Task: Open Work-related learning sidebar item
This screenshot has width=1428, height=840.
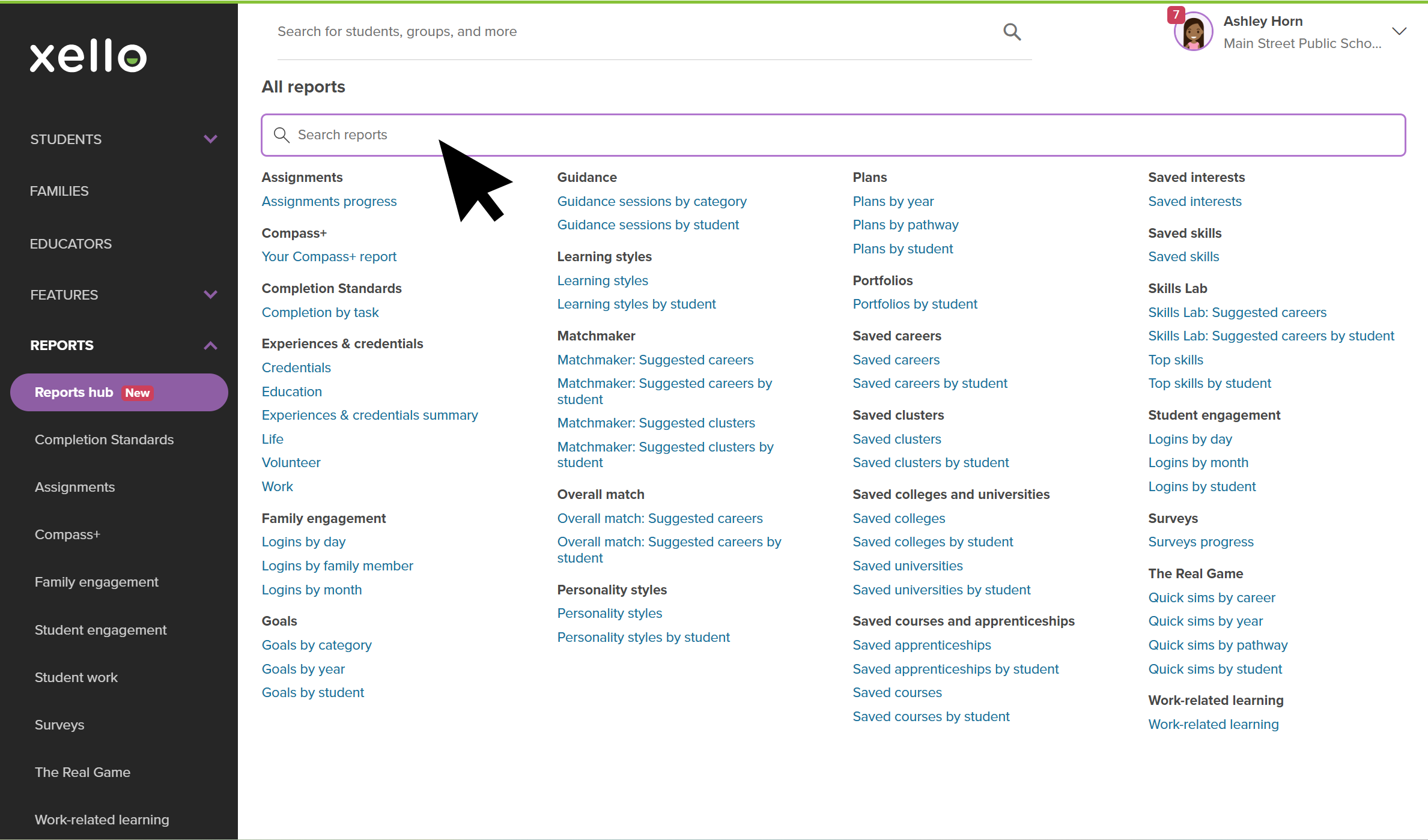Action: pos(102,820)
